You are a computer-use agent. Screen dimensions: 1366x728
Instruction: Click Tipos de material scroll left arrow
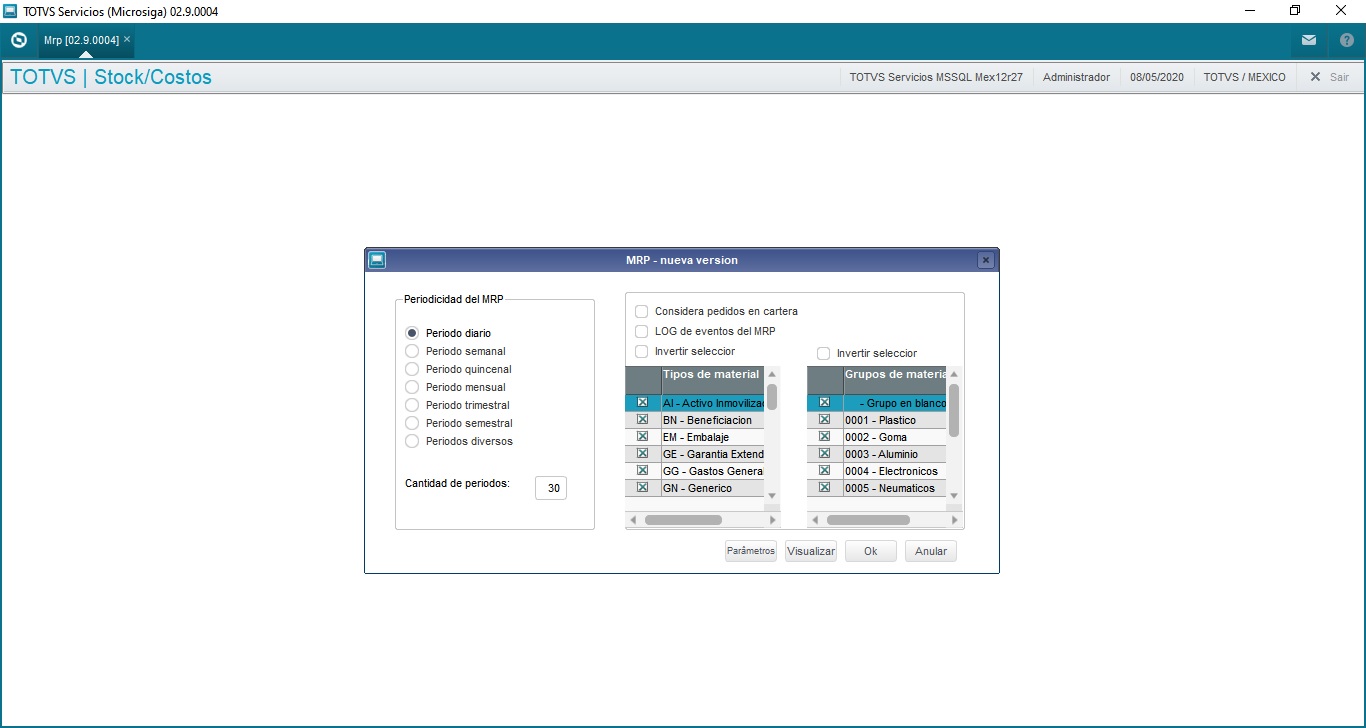click(x=633, y=520)
